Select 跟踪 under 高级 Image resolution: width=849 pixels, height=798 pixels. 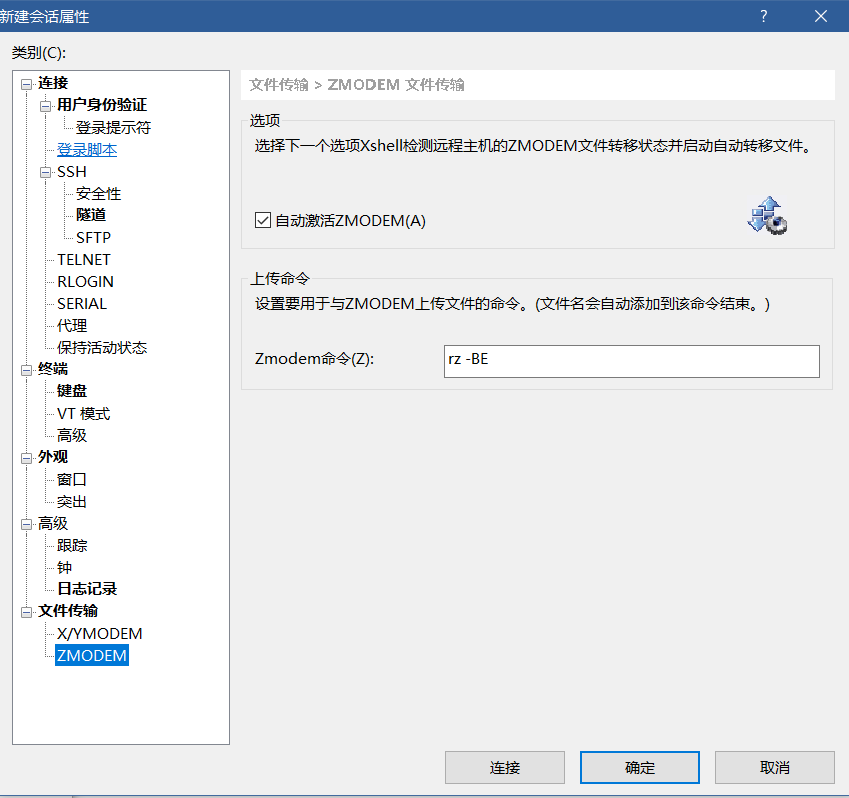pos(71,545)
